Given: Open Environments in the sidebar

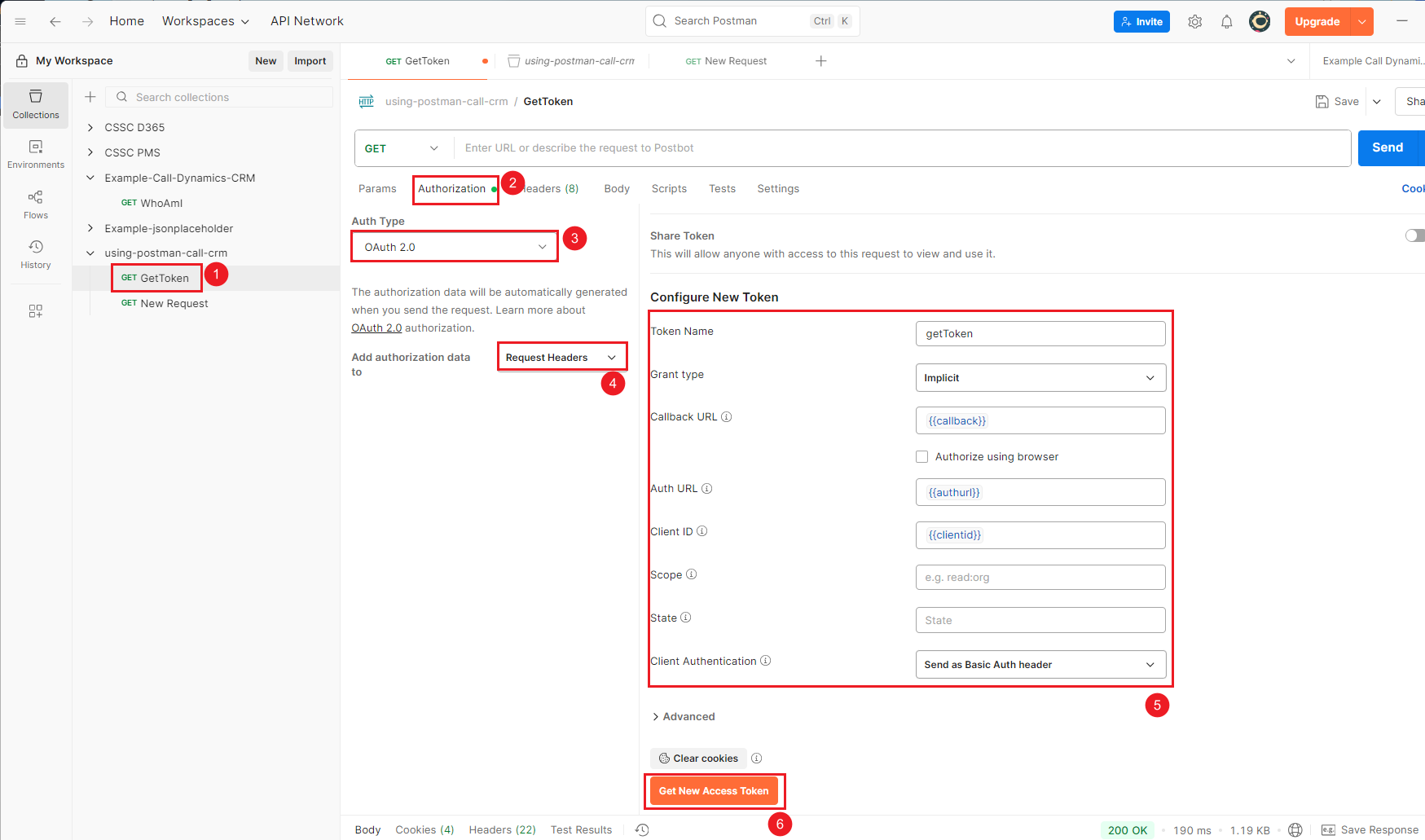Looking at the screenshot, I should [x=36, y=155].
